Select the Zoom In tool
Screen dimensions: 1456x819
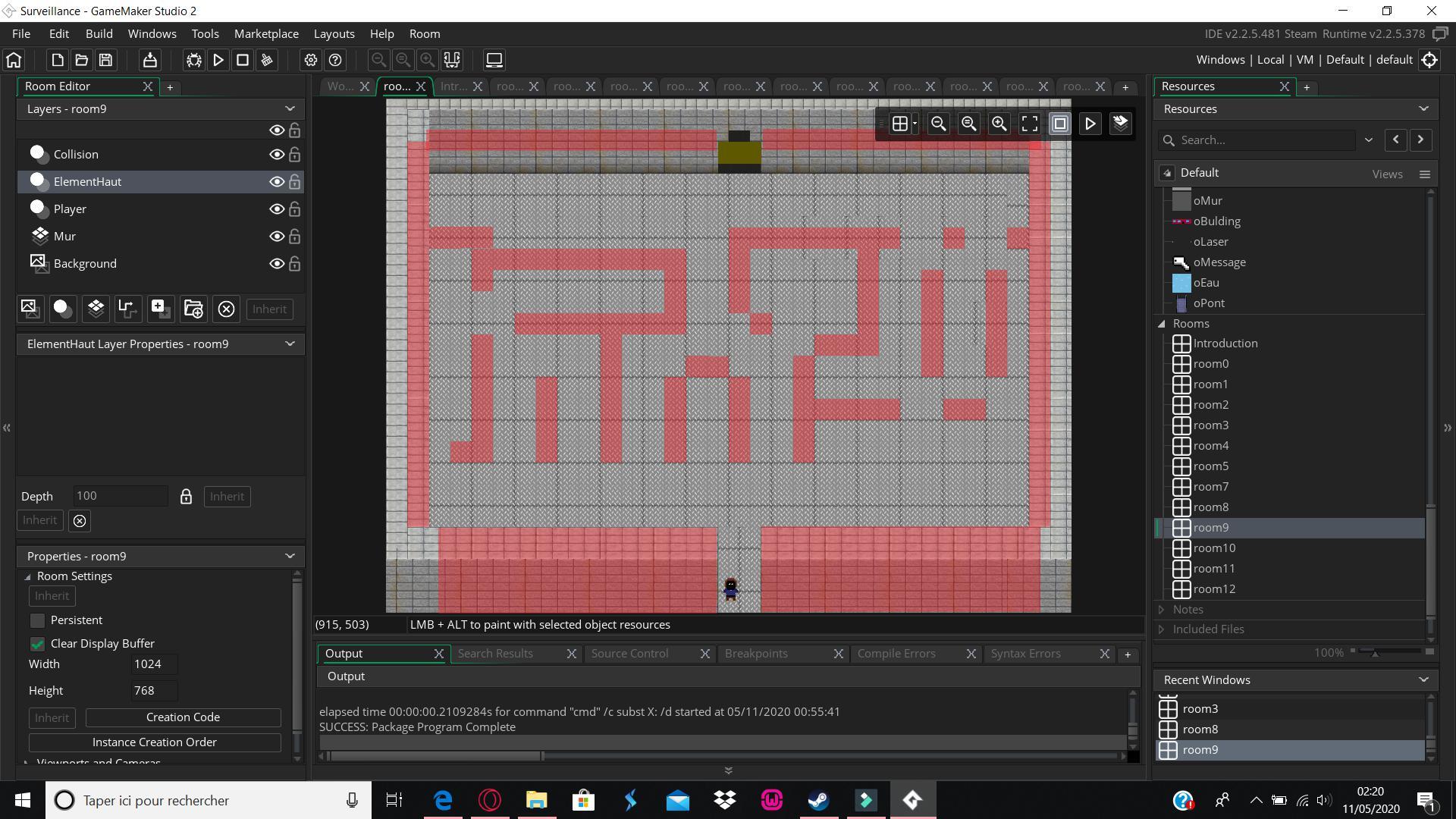999,123
